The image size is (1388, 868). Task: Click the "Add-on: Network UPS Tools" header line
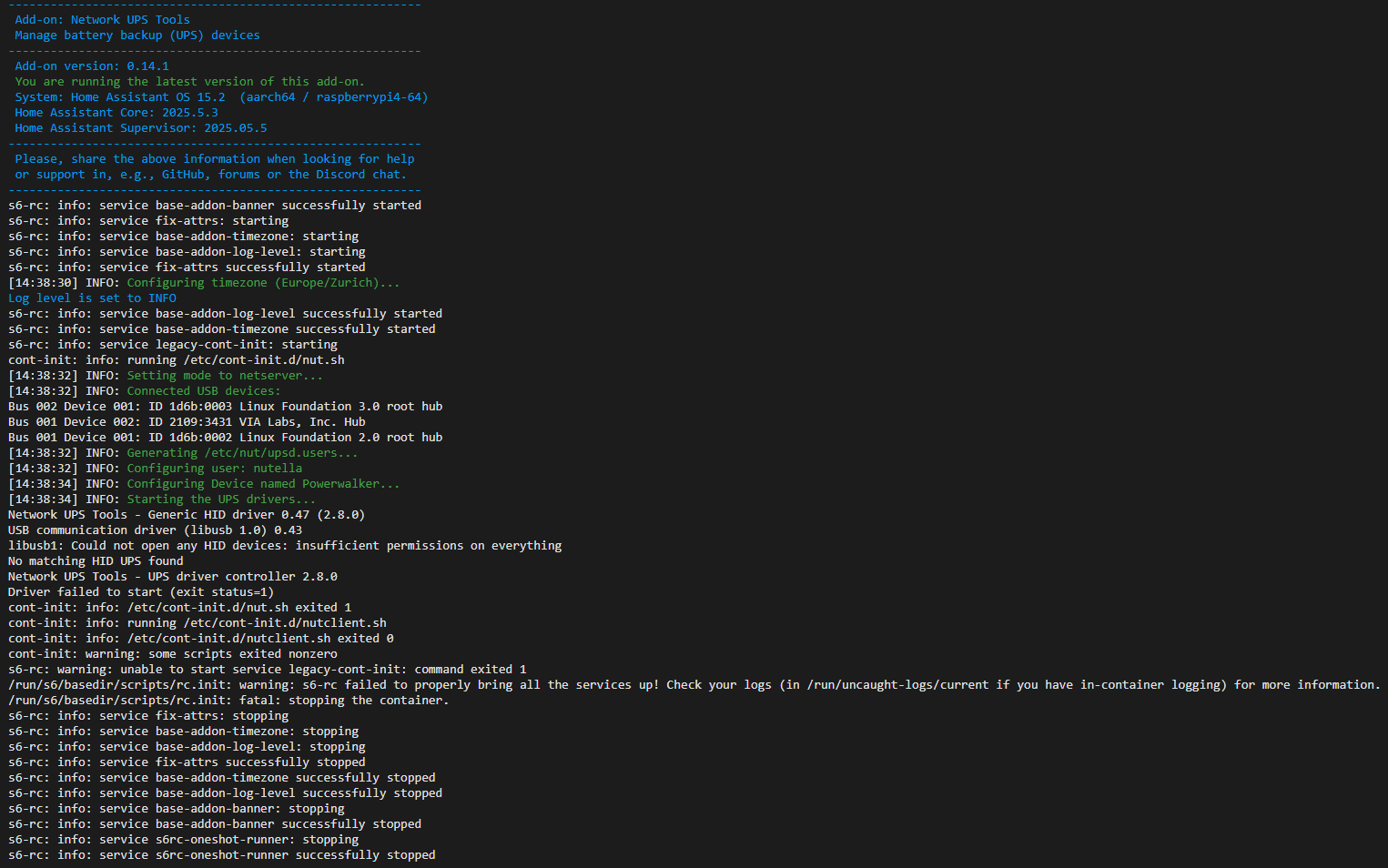tap(103, 19)
